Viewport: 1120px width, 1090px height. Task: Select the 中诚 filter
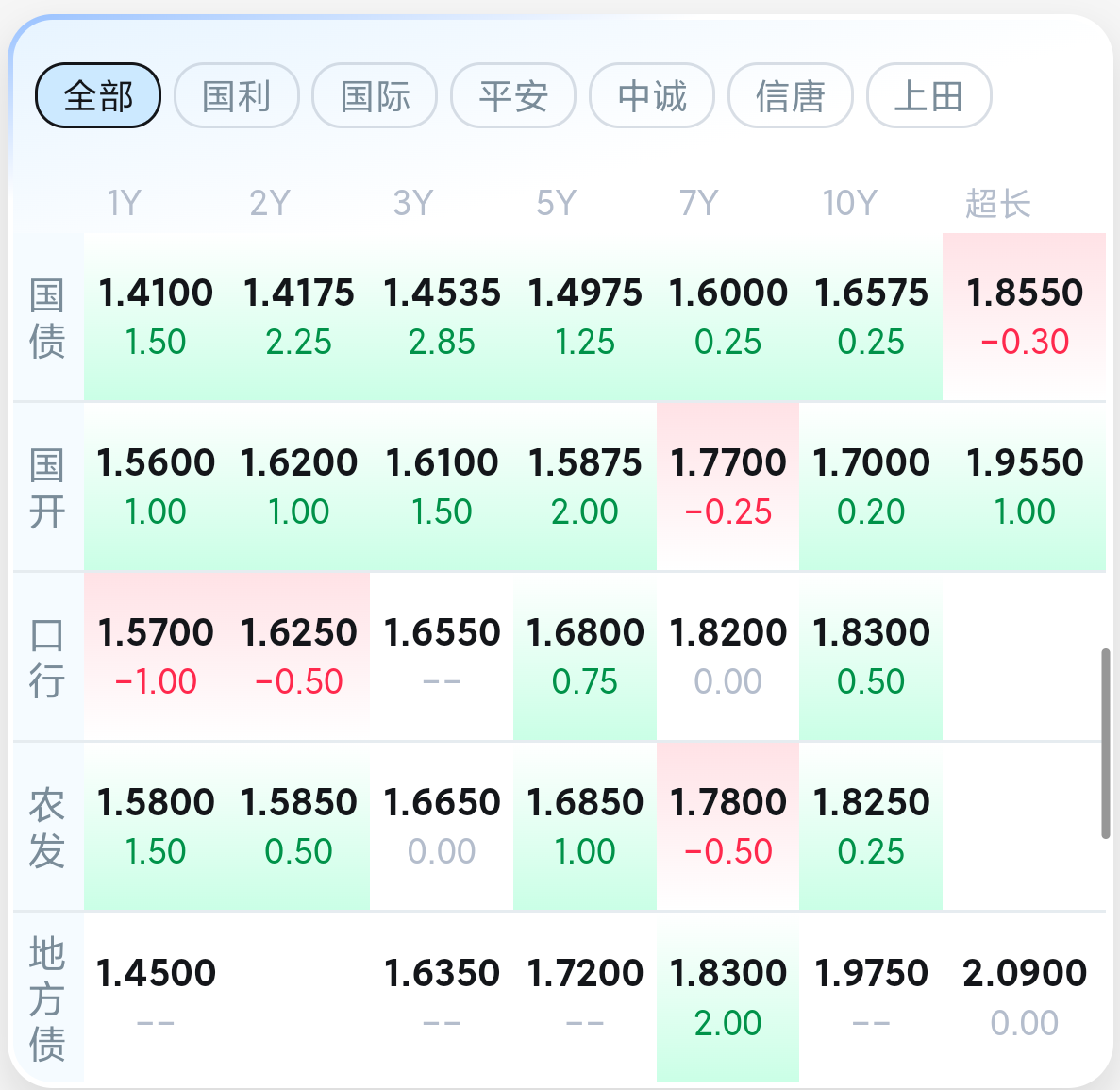[651, 95]
